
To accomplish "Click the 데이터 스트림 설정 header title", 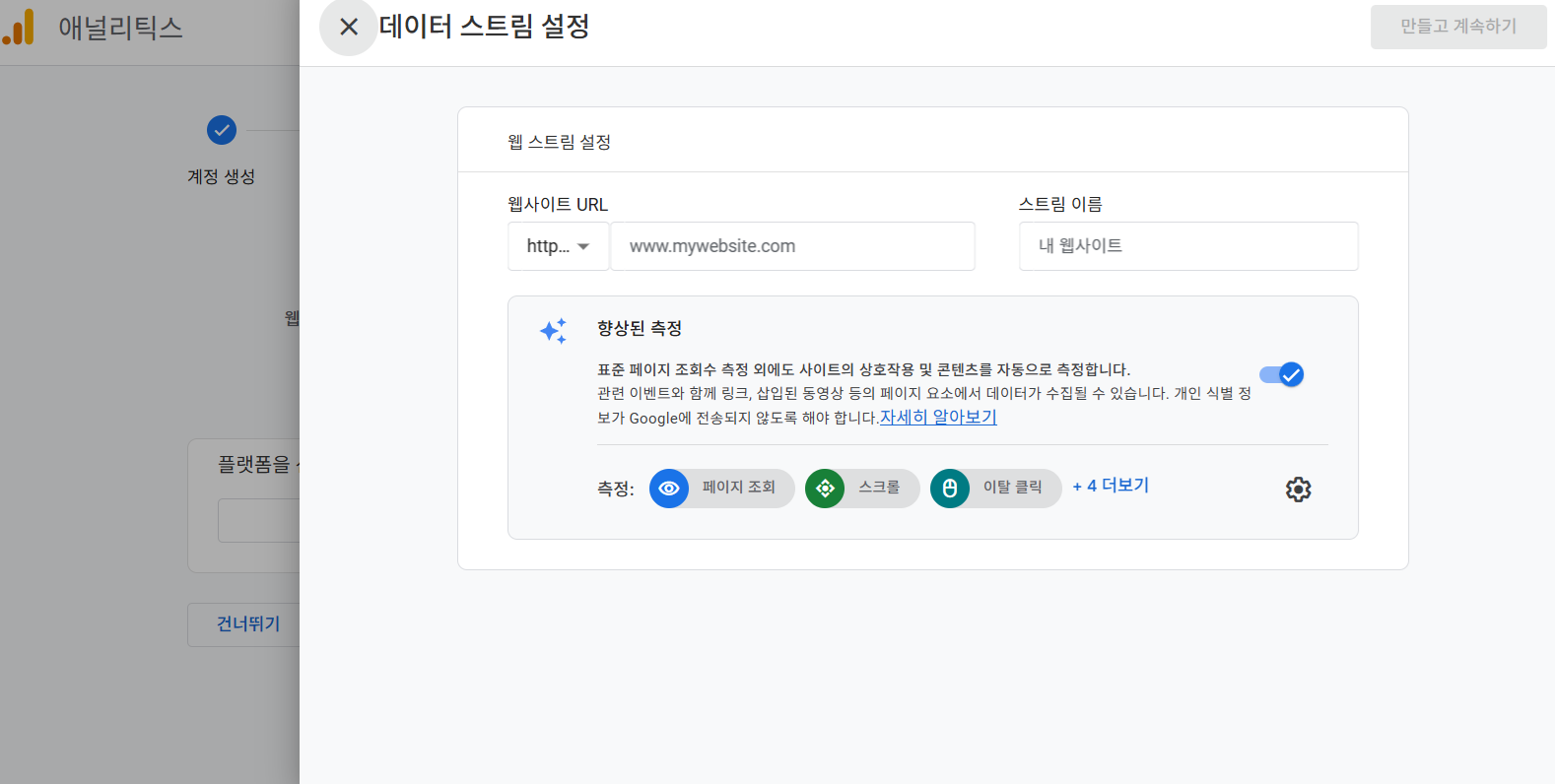I will pos(484,27).
